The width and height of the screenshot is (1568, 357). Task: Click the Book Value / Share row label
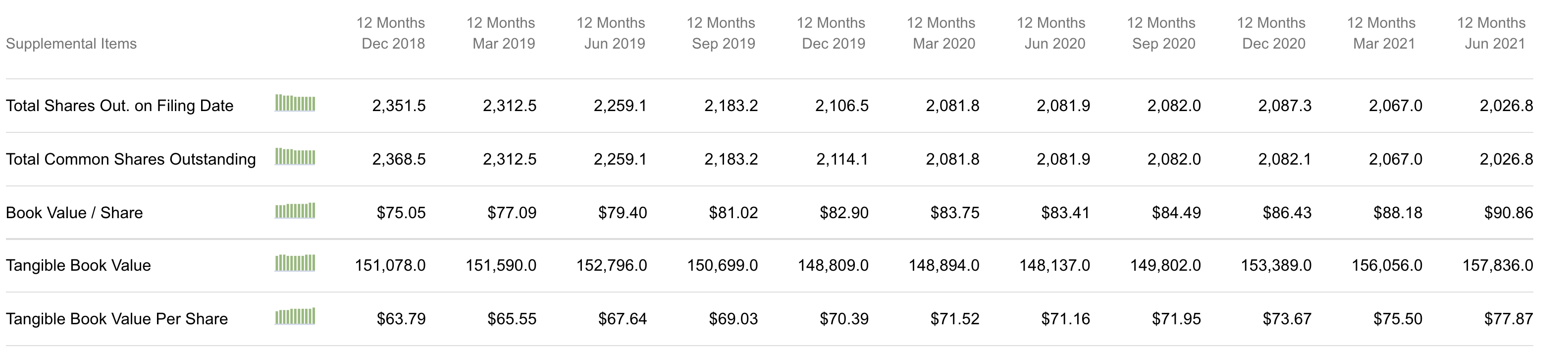(74, 213)
